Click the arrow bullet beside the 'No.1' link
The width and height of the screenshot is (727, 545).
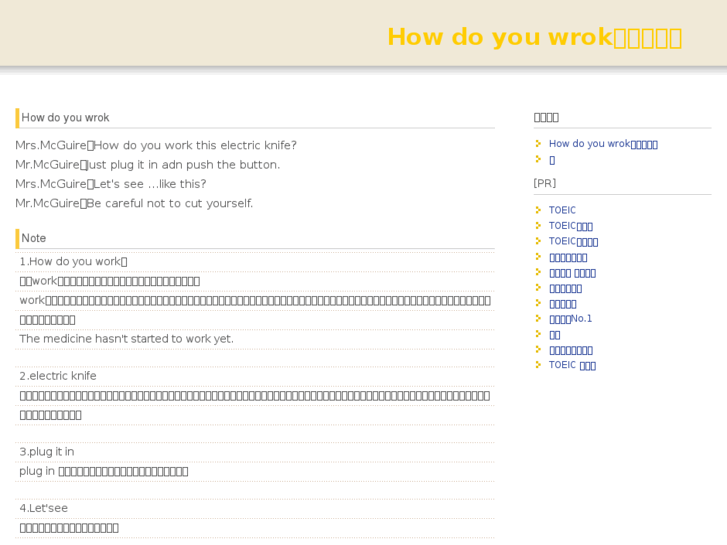pyautogui.click(x=538, y=319)
